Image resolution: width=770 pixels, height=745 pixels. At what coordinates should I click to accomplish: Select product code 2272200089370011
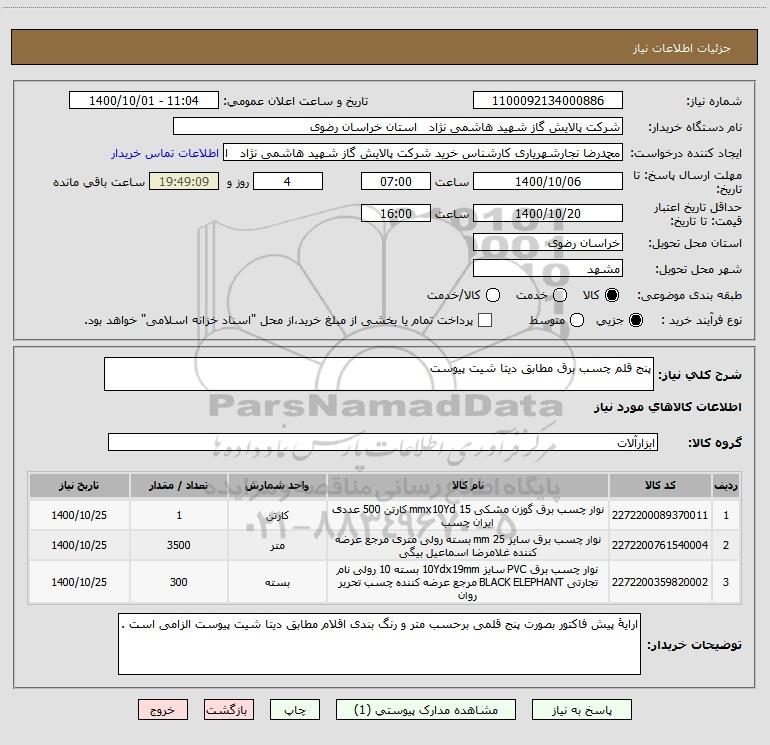coord(660,515)
